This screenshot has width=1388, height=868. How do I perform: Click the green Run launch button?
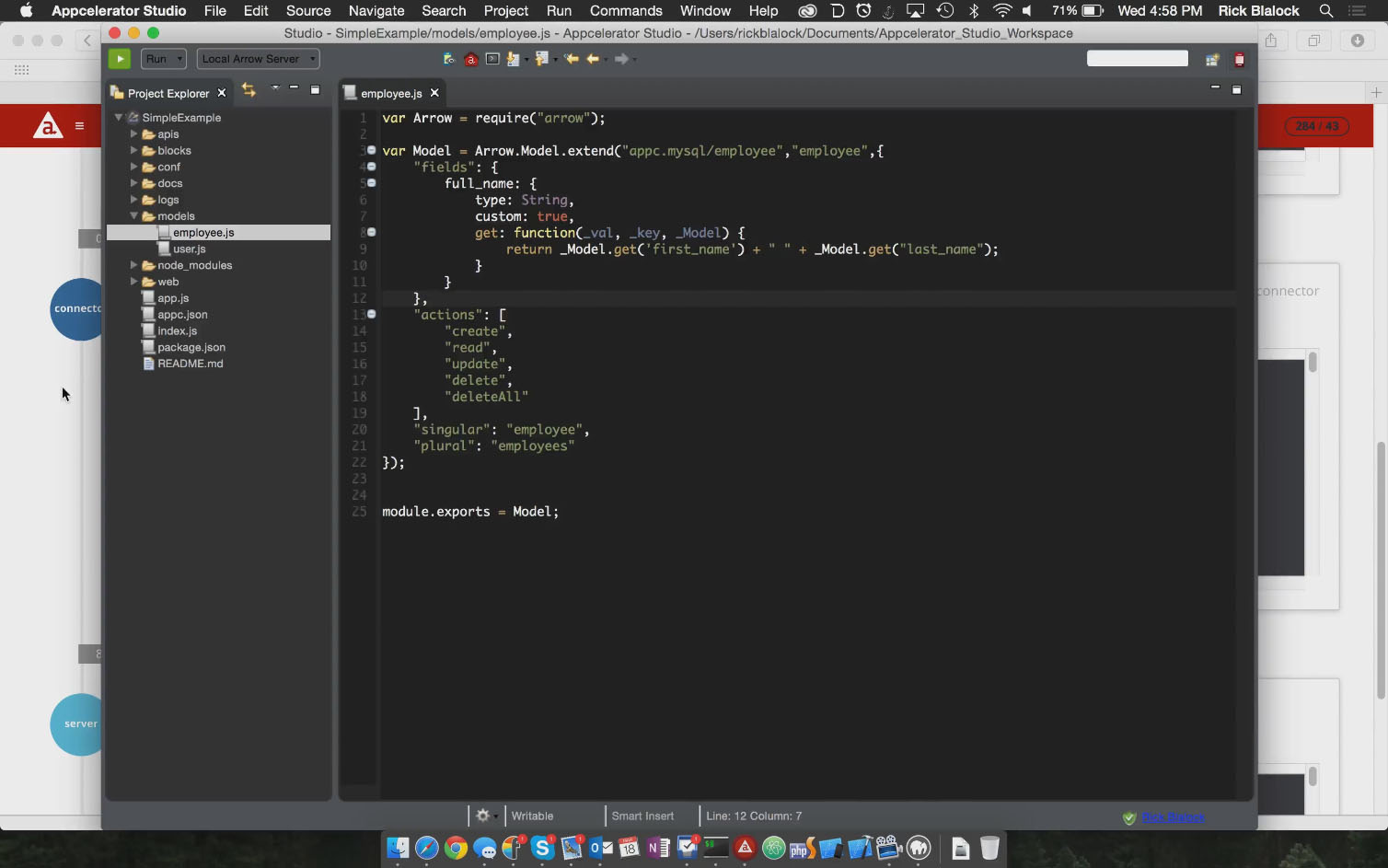(120, 59)
